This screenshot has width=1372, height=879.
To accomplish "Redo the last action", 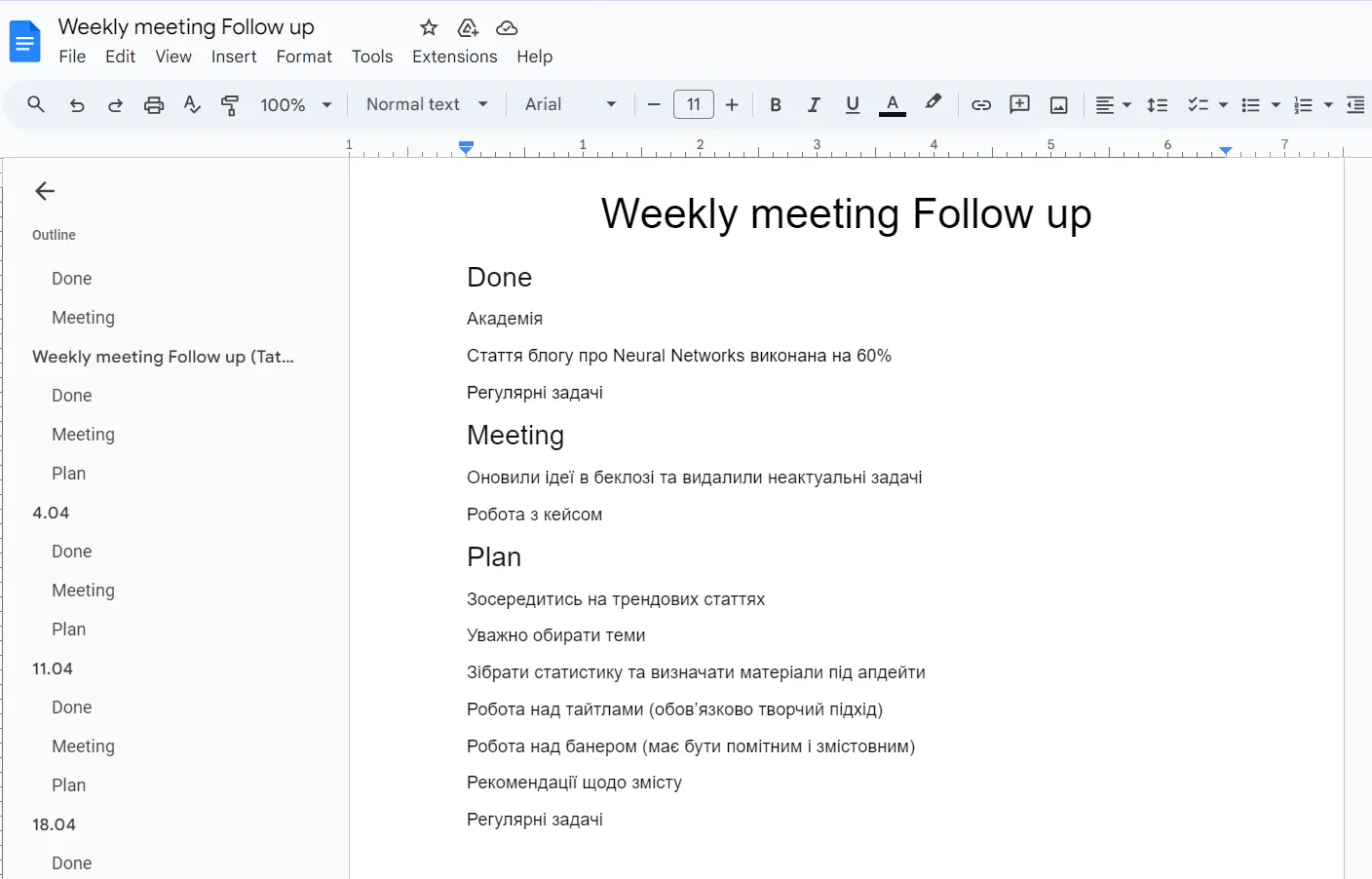I will tap(115, 104).
